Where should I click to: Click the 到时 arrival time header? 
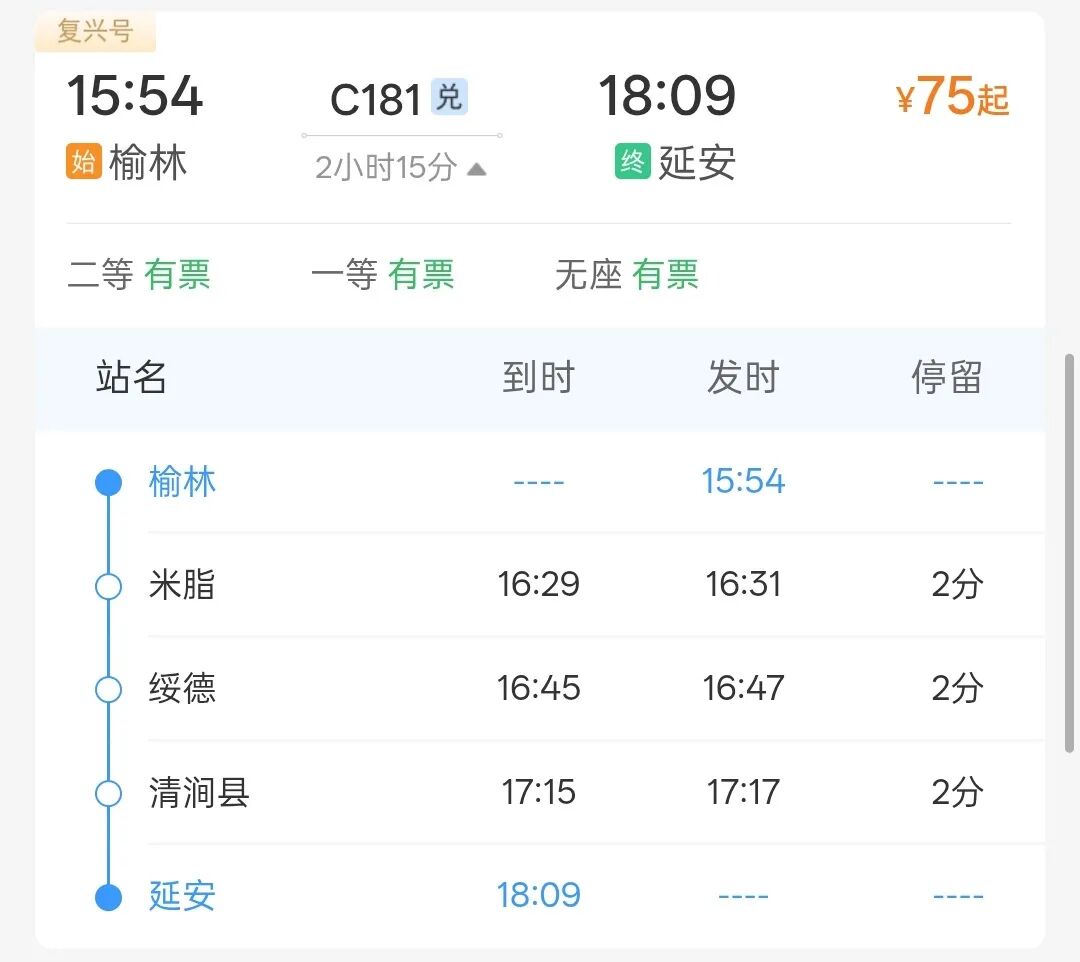538,378
